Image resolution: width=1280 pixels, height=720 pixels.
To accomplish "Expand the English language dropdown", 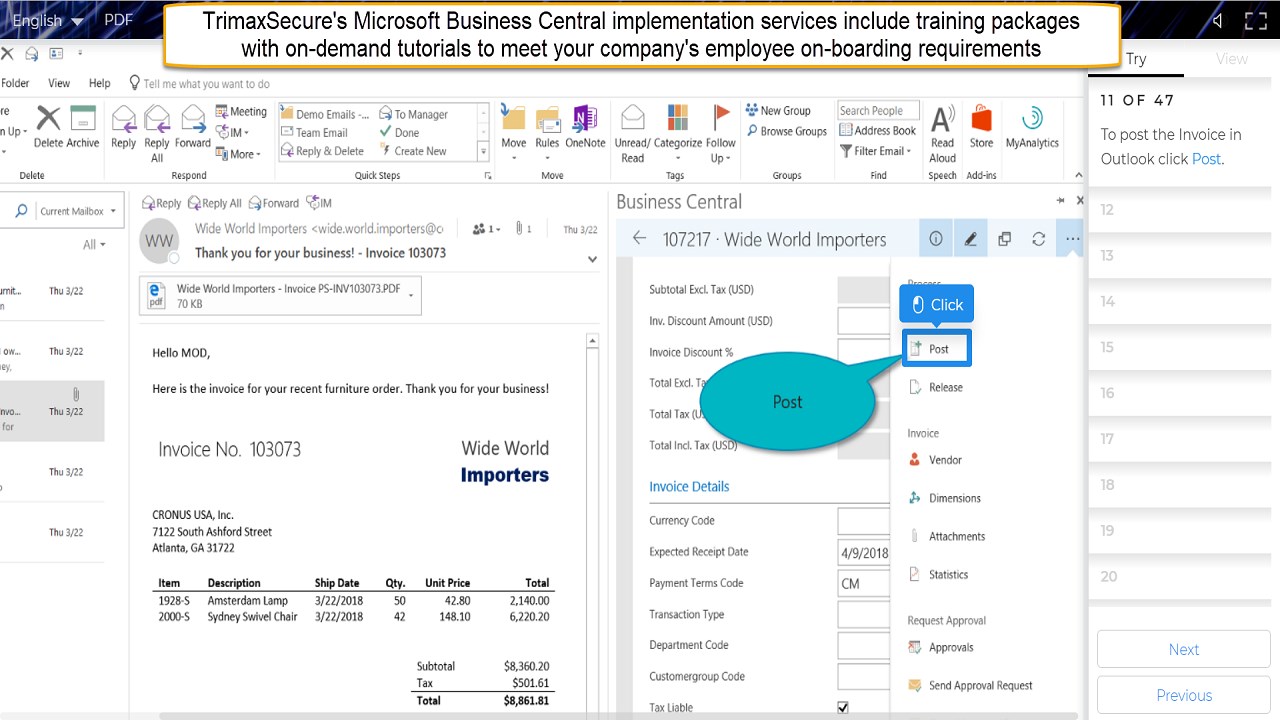I will click(x=76, y=21).
